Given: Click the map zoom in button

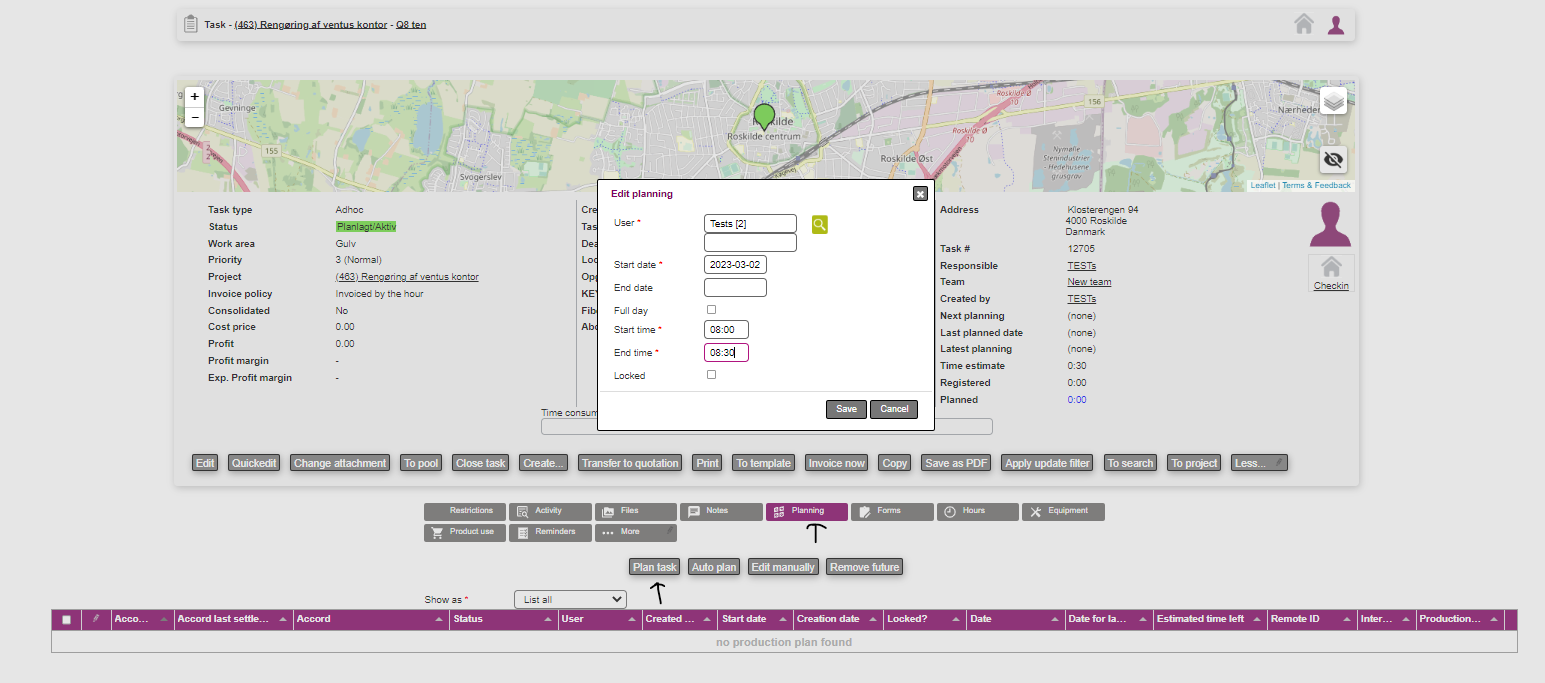Looking at the screenshot, I should pos(195,97).
